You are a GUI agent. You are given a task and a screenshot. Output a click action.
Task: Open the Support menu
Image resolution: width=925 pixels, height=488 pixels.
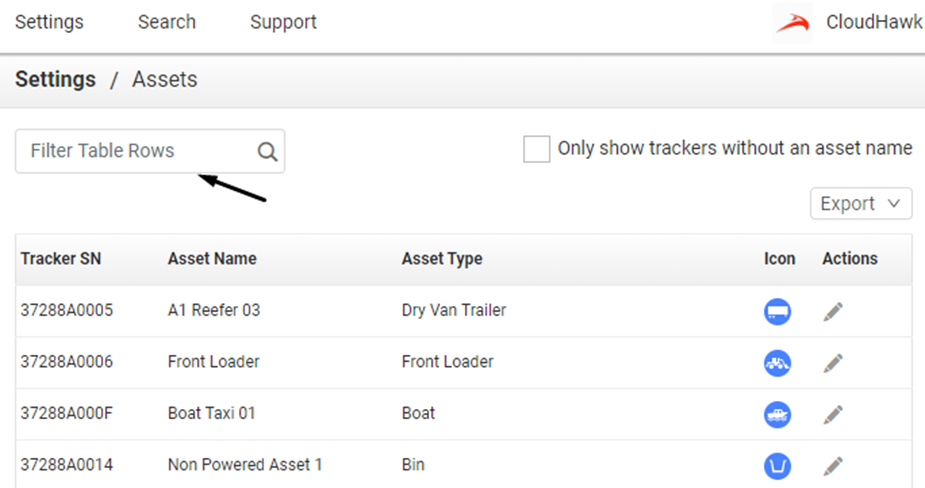click(283, 22)
